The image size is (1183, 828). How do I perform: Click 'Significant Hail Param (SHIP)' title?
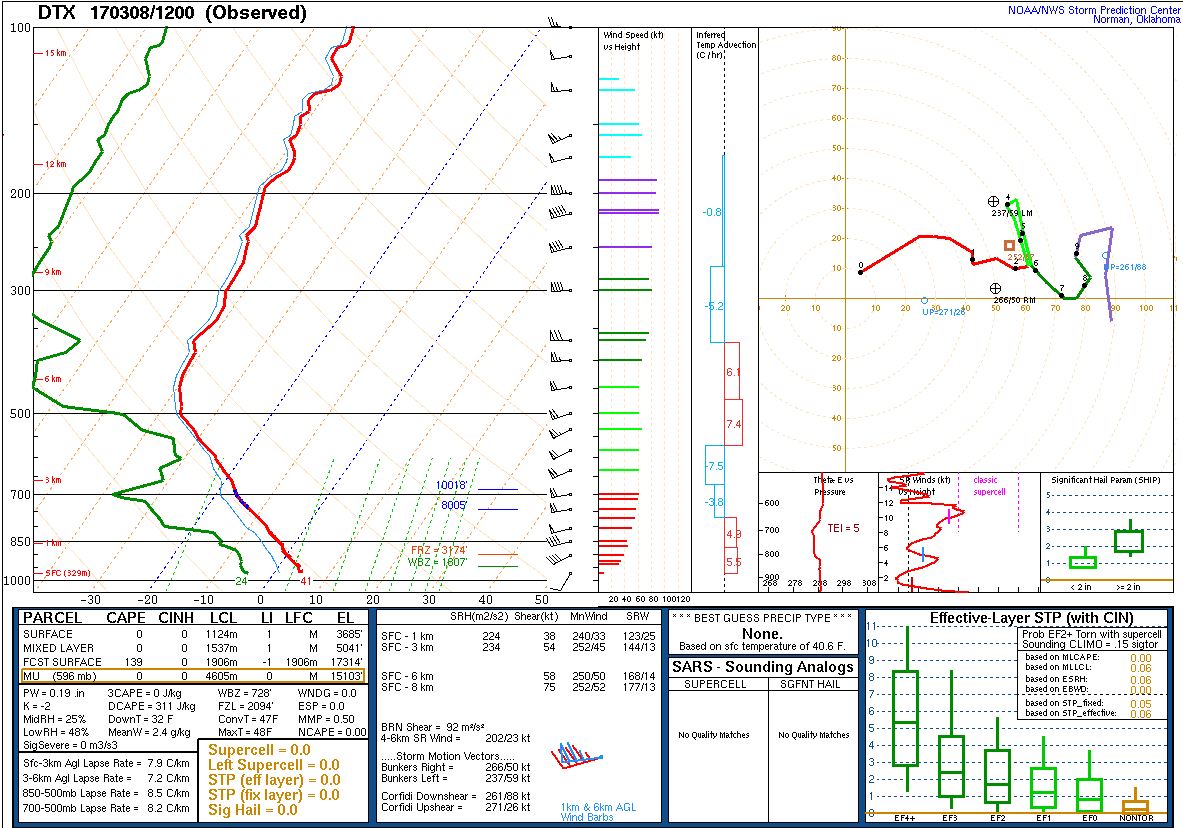(x=1106, y=480)
